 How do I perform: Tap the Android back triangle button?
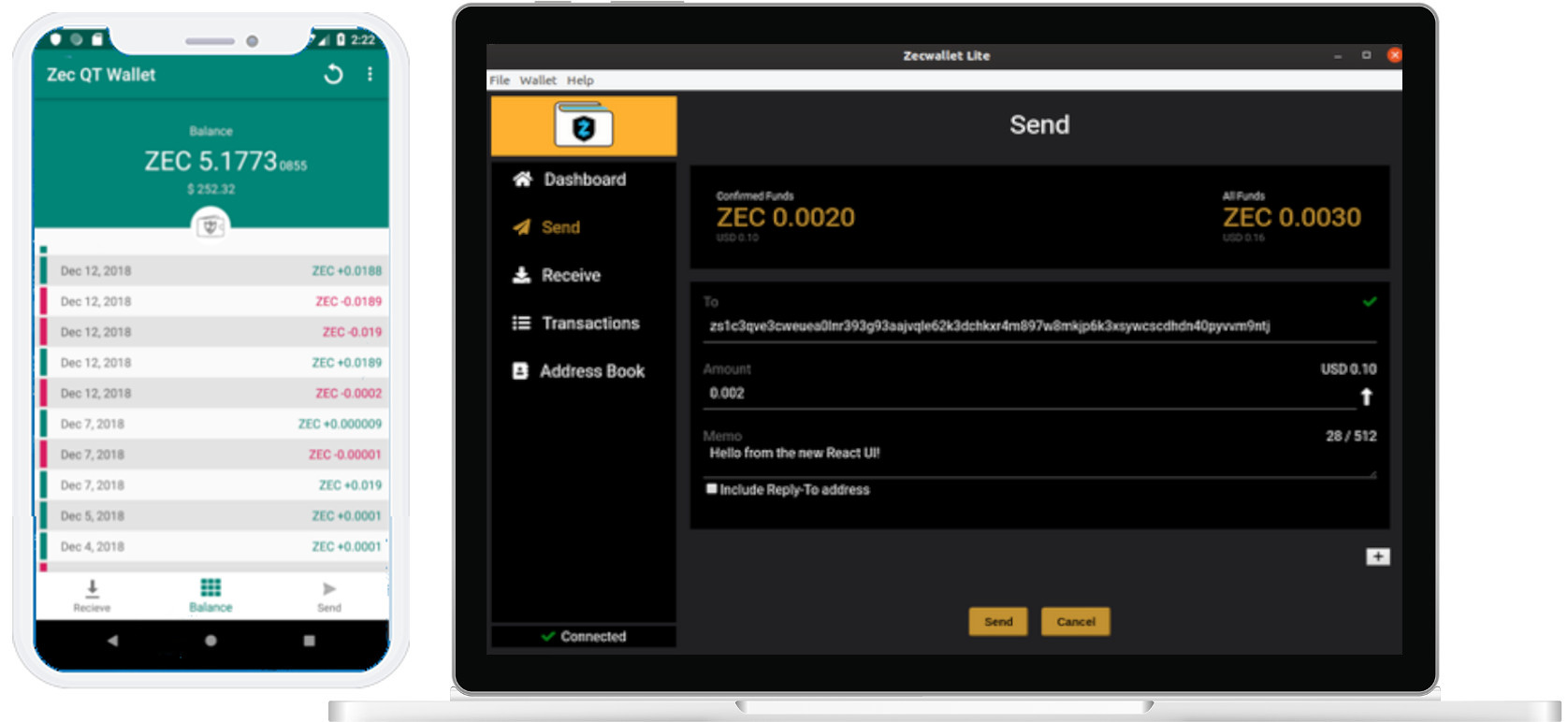[x=112, y=641]
